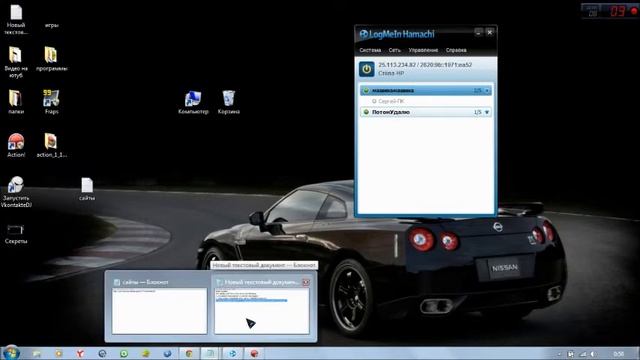Select the Корзина recycle bin icon
The height and width of the screenshot is (360, 640).
[229, 102]
